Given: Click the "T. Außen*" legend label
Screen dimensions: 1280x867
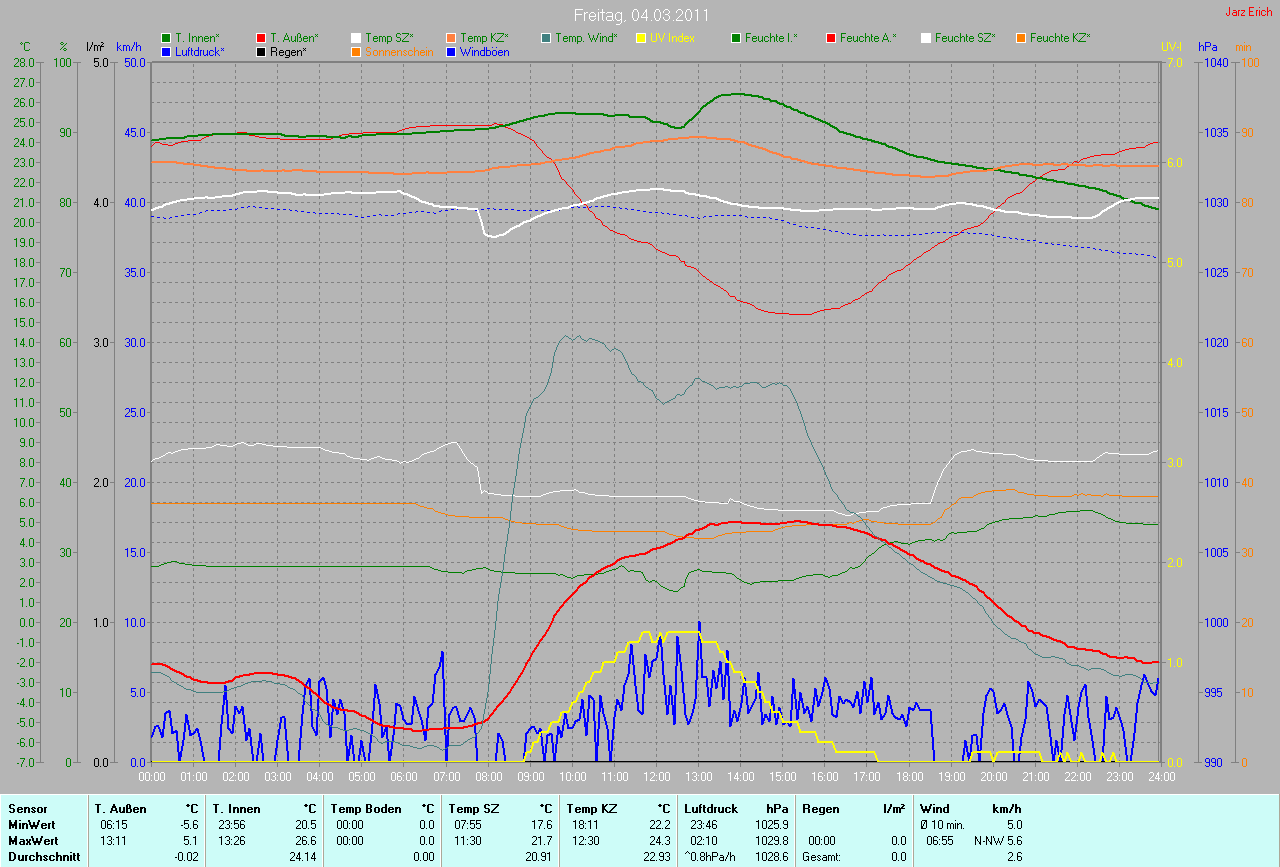Looking at the screenshot, I should point(295,38).
